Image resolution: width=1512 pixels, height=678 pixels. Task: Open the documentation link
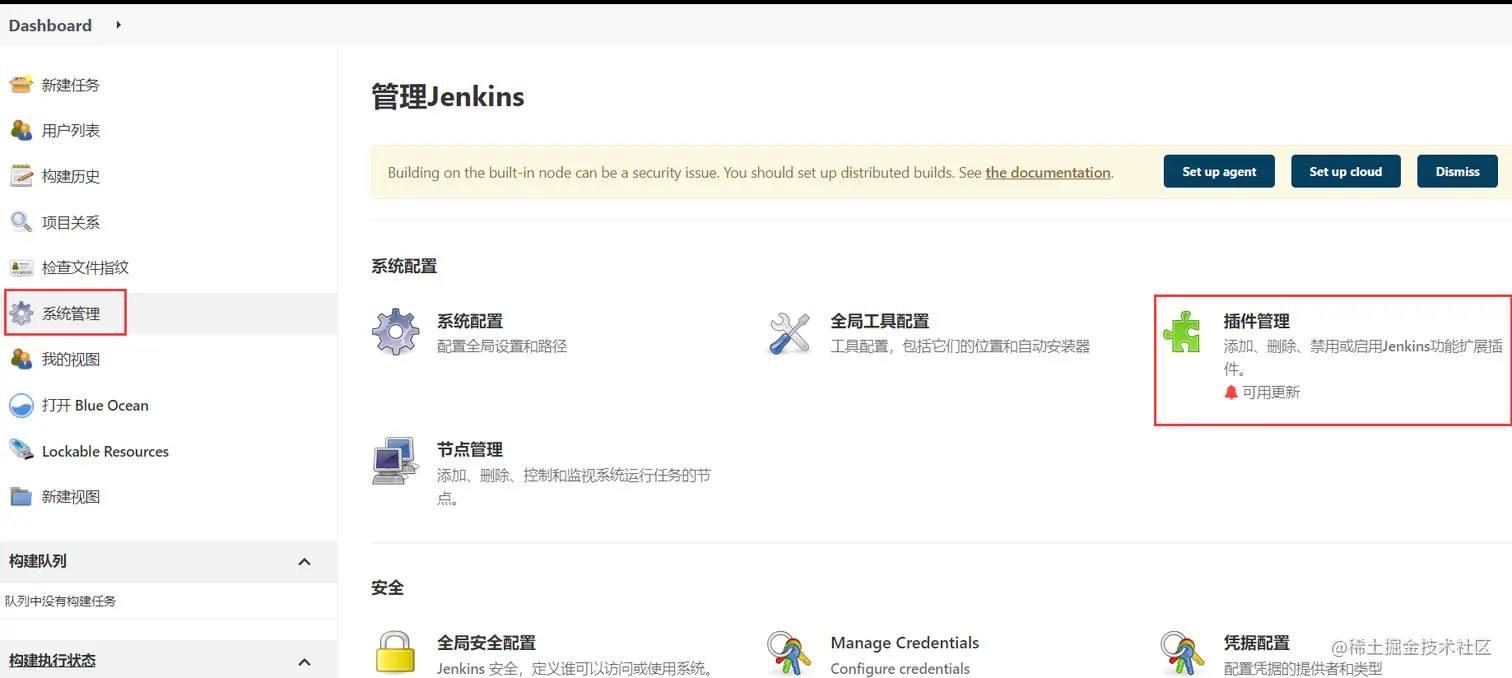1047,172
